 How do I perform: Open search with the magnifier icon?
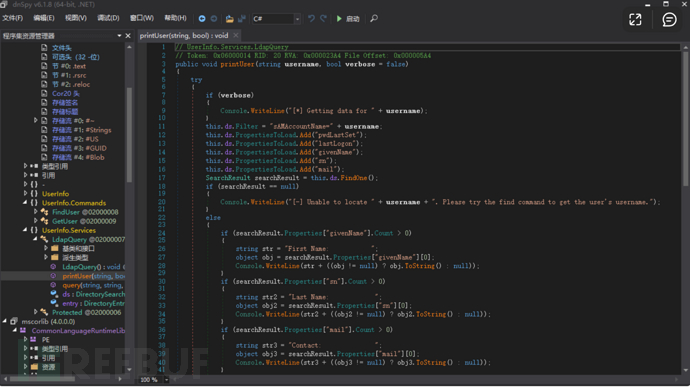[374, 18]
